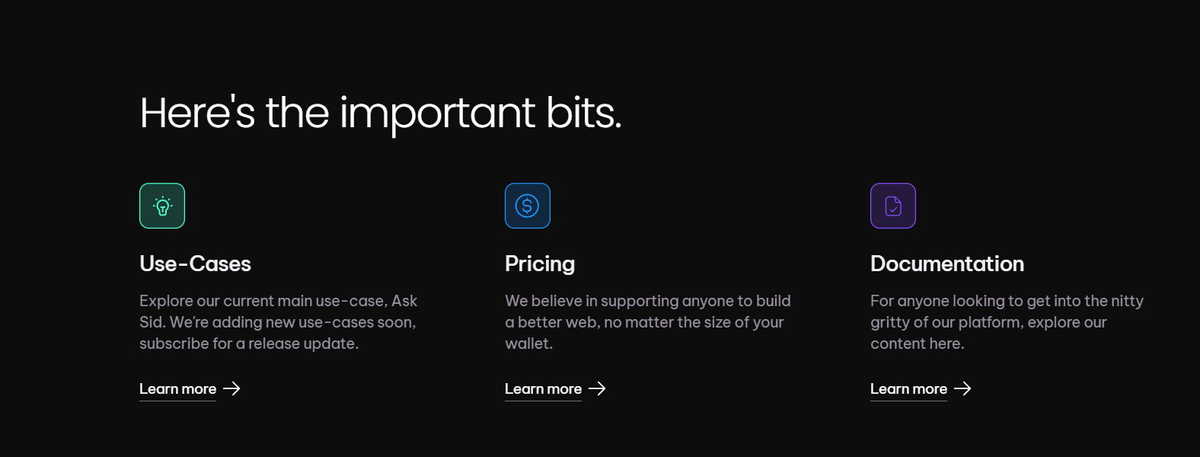The image size is (1200, 457).
Task: Follow the Learn more link under Pricing
Action: click(x=543, y=389)
